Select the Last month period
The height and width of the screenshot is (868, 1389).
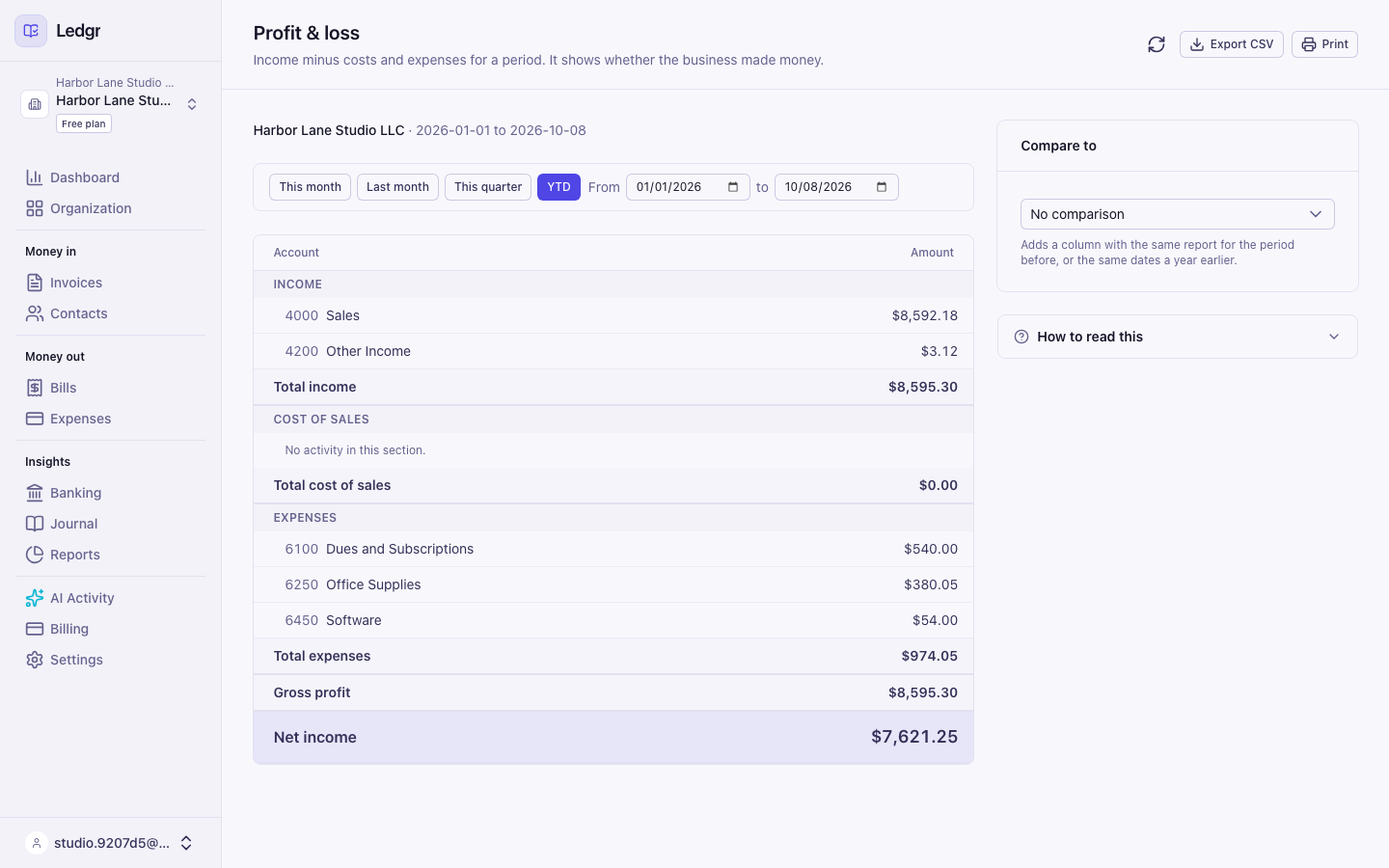coord(397,187)
